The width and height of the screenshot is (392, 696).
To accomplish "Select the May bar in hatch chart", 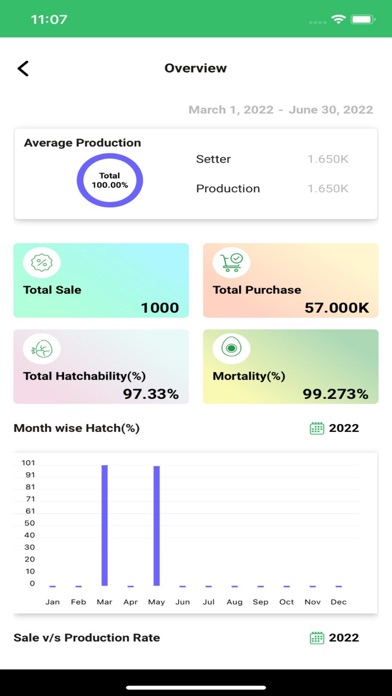I will (x=156, y=526).
